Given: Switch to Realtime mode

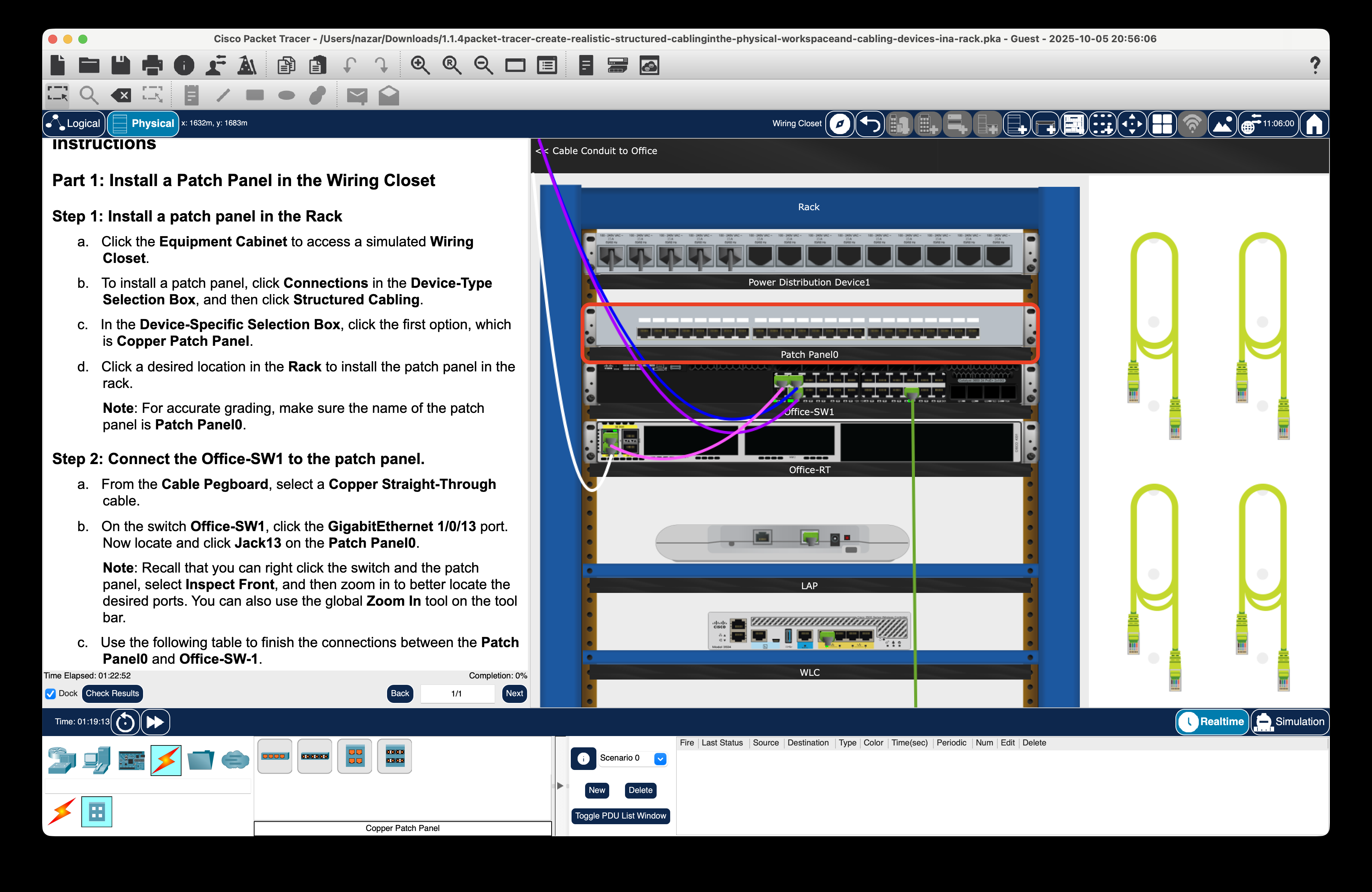Looking at the screenshot, I should pyautogui.click(x=1212, y=721).
